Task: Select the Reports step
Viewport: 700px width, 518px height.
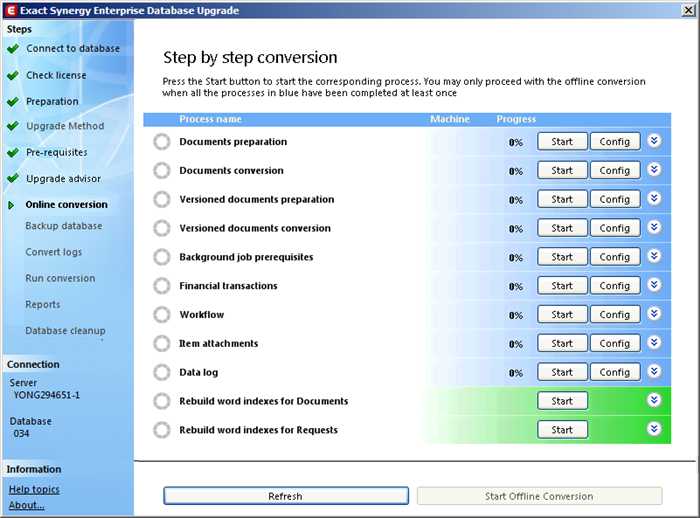Action: tap(42, 305)
